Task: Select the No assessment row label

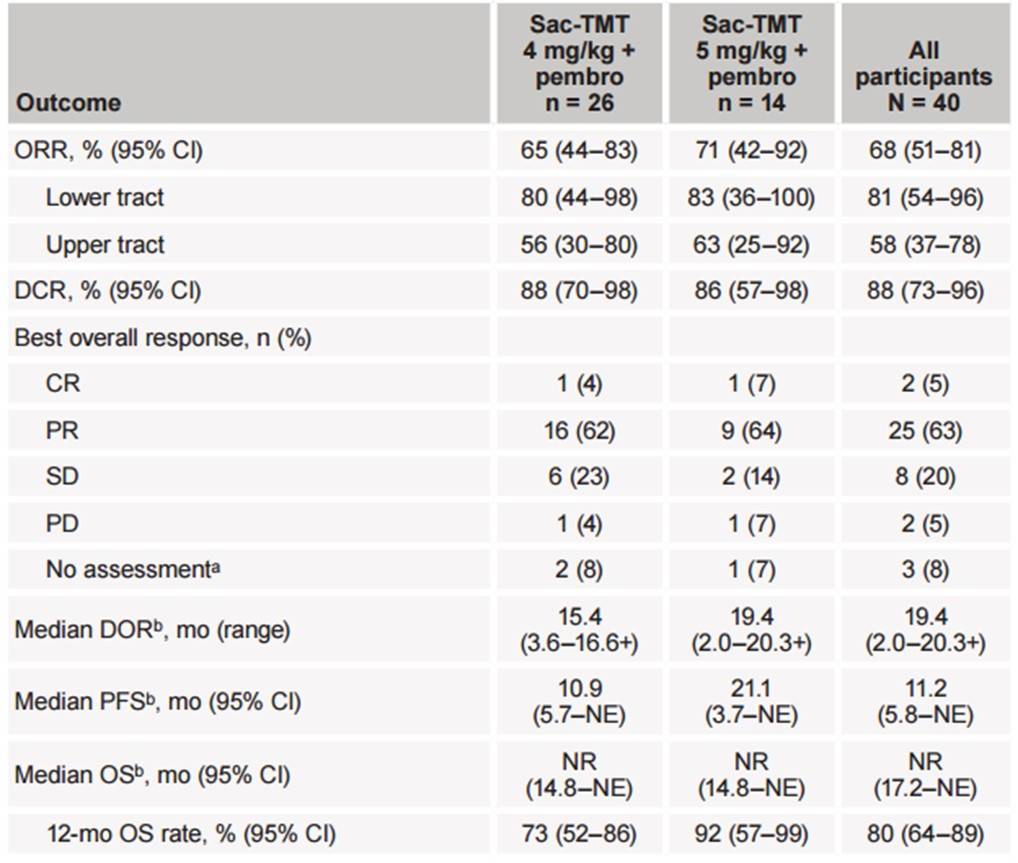Action: (125, 570)
